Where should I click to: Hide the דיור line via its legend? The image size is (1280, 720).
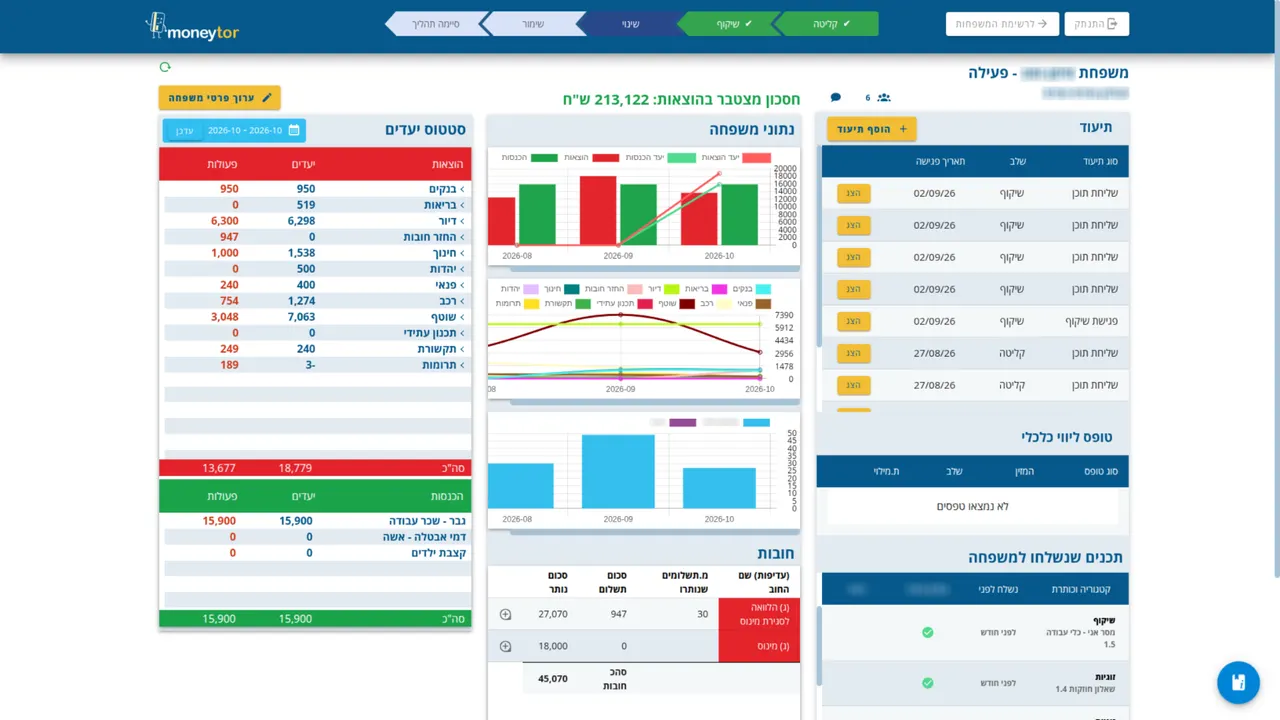click(x=663, y=289)
